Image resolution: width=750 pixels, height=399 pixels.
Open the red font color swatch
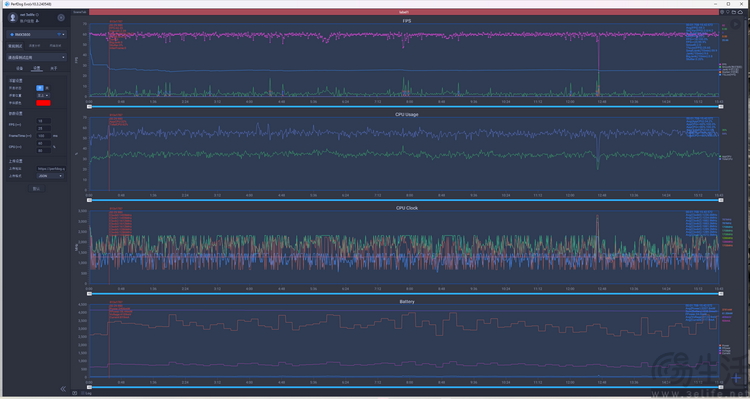point(44,103)
